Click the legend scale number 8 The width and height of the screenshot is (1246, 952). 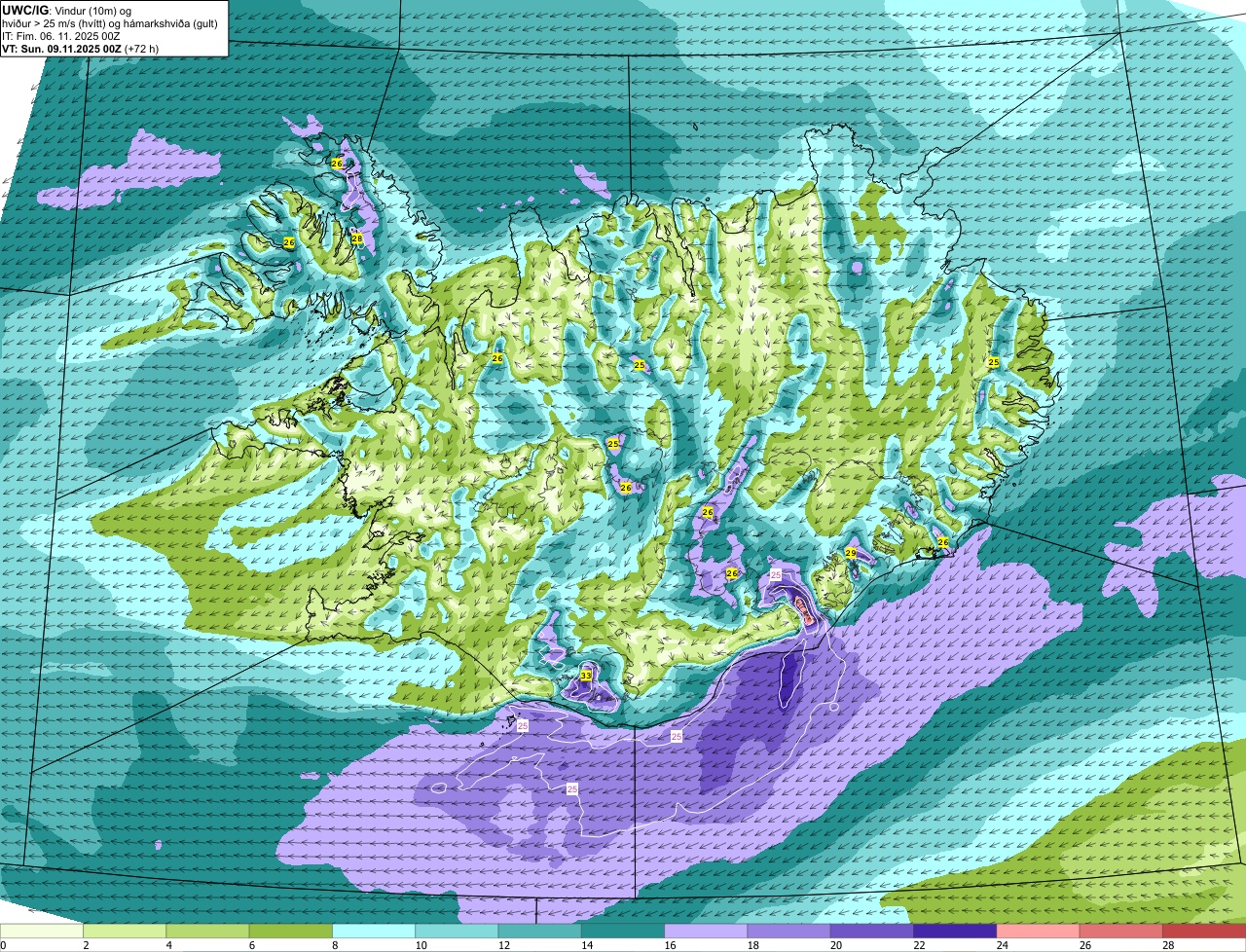click(x=335, y=945)
